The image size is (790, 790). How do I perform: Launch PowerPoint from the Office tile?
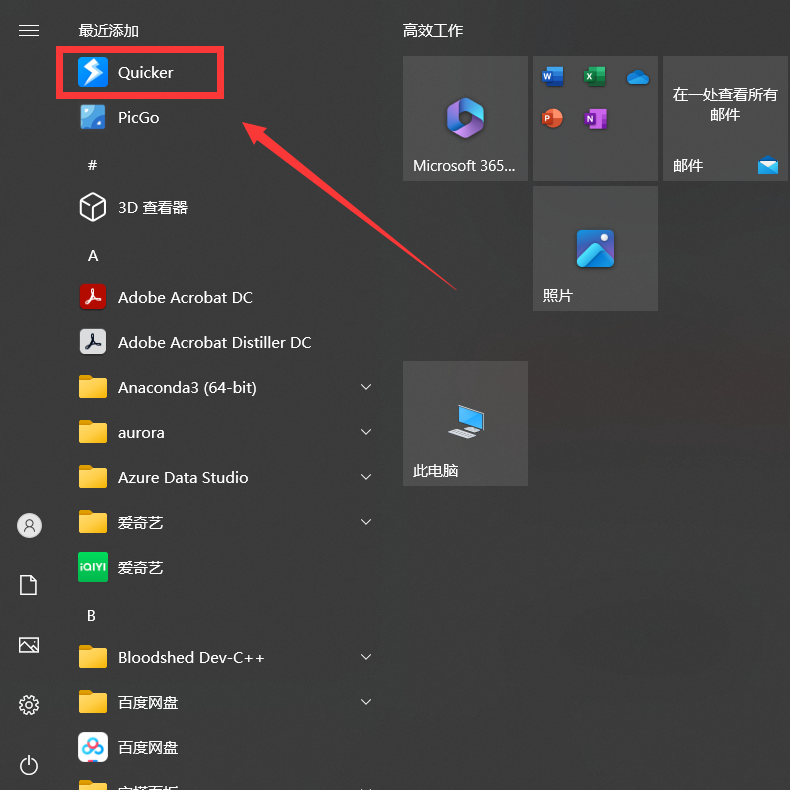(x=552, y=118)
